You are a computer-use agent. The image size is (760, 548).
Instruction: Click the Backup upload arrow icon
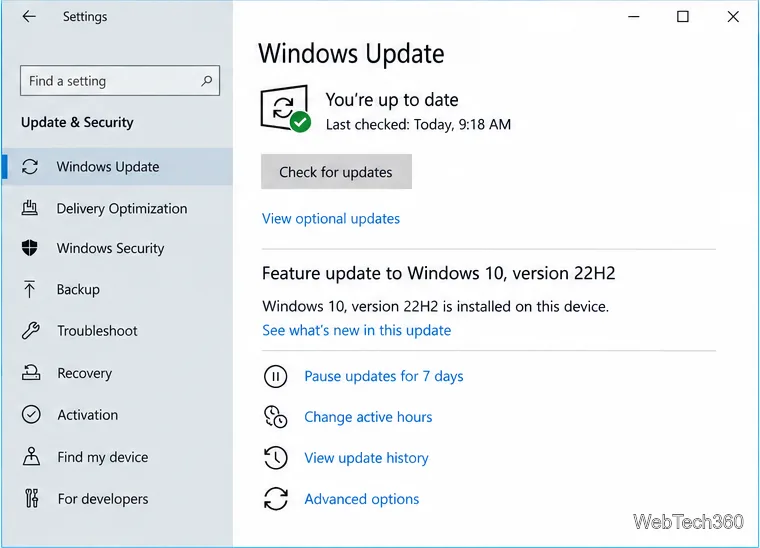click(30, 289)
